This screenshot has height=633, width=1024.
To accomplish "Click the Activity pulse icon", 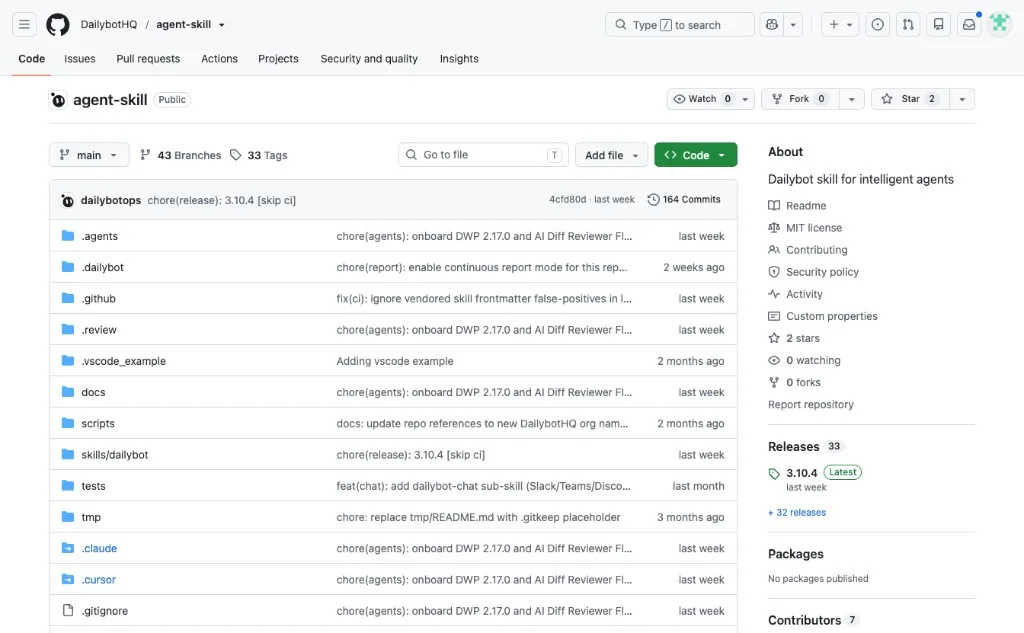I will click(x=774, y=294).
